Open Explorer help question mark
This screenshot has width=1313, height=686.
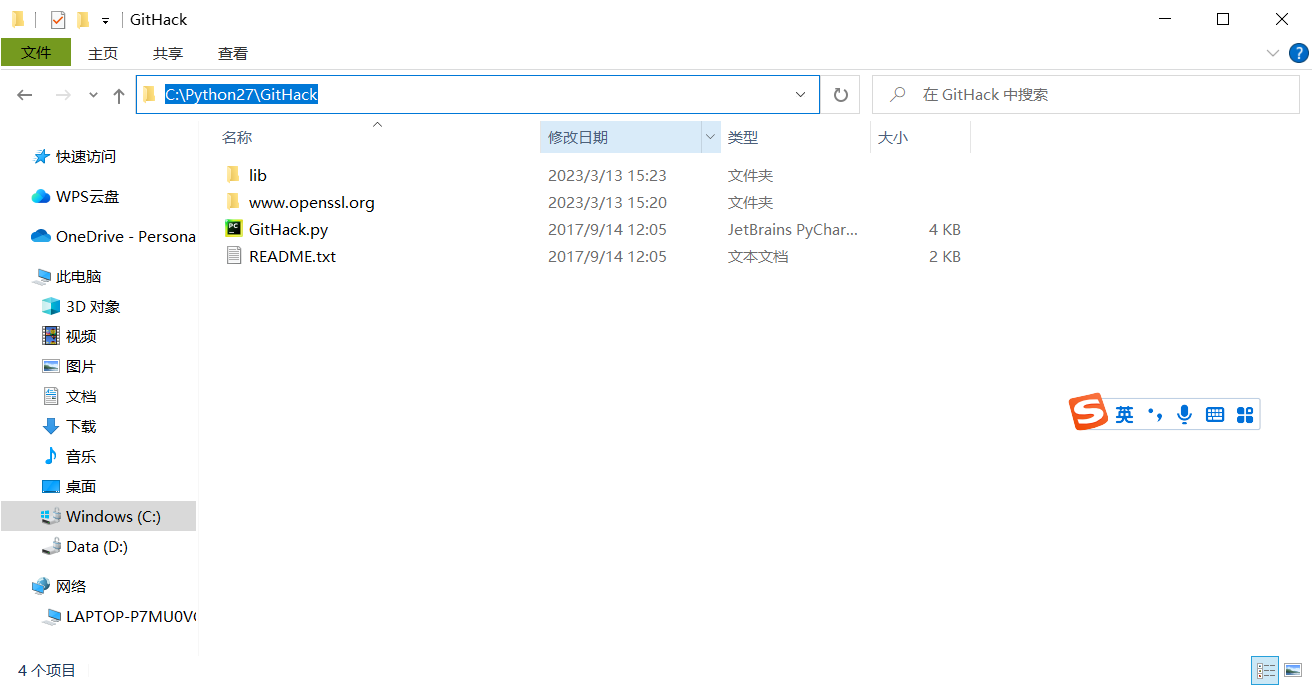(1297, 53)
